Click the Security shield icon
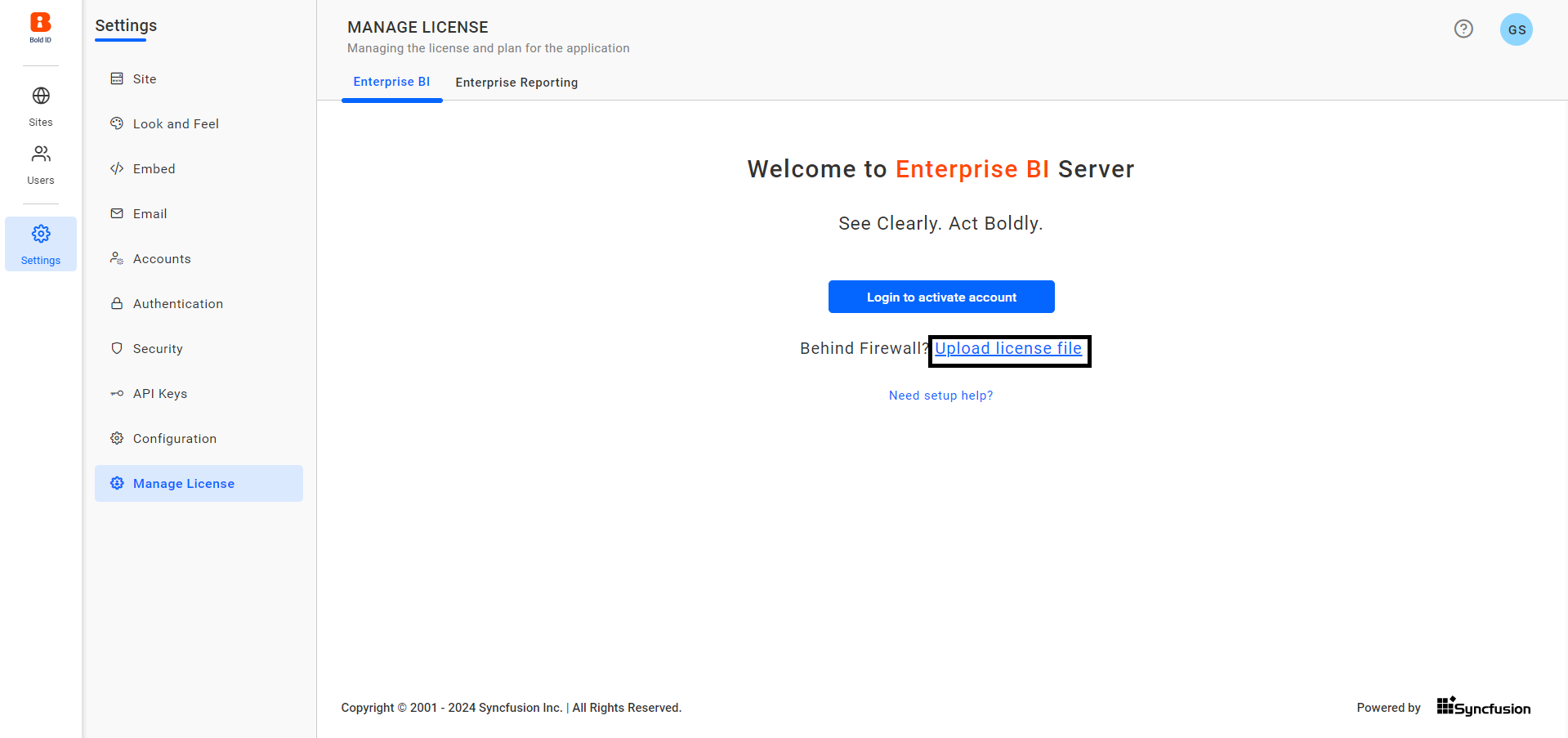 click(118, 348)
